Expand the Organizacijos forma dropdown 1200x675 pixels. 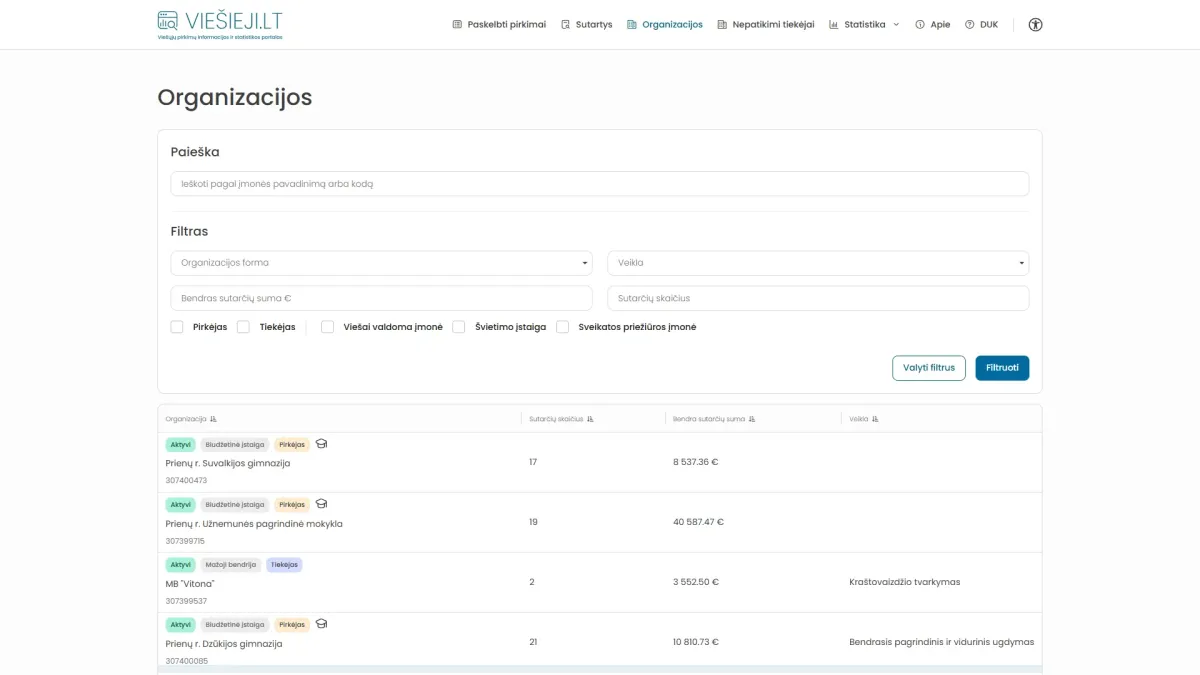click(x=381, y=263)
